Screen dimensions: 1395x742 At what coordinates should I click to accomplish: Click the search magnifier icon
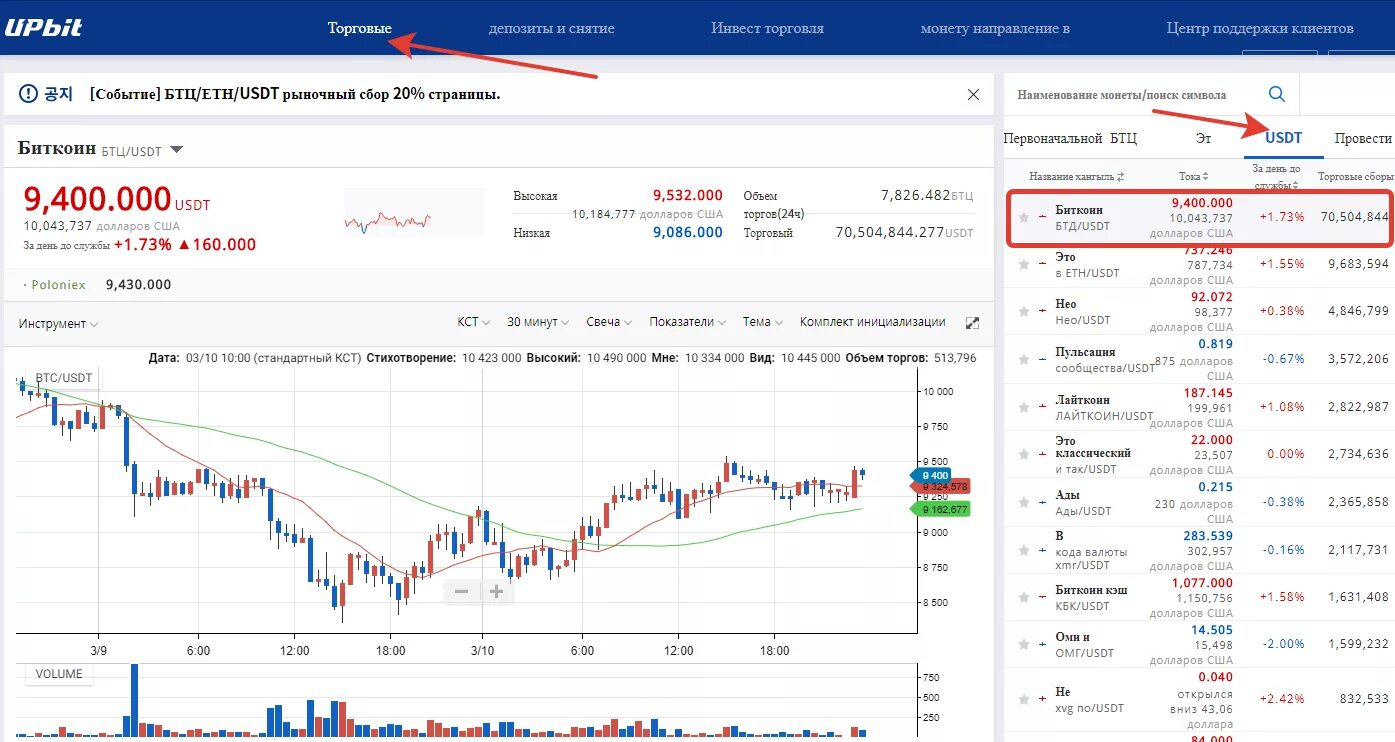click(x=1277, y=94)
